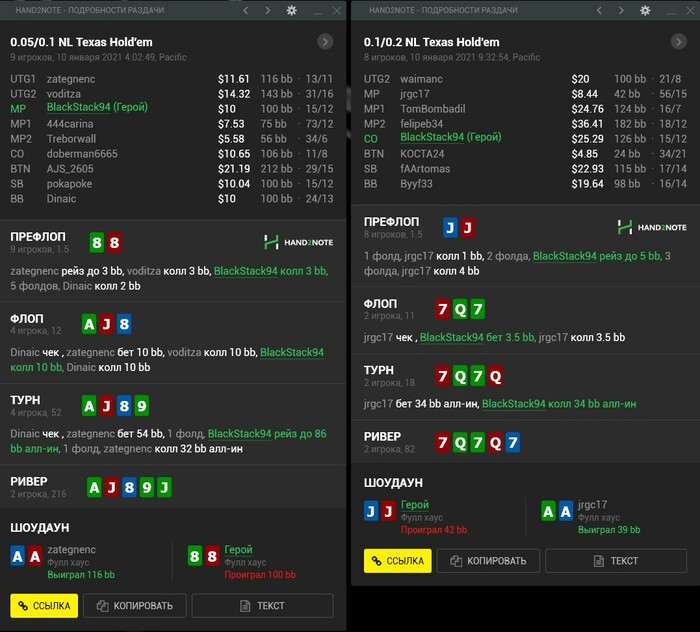The height and width of the screenshot is (632, 700).
Task: Go to next hand in right window
Action: 621,10
